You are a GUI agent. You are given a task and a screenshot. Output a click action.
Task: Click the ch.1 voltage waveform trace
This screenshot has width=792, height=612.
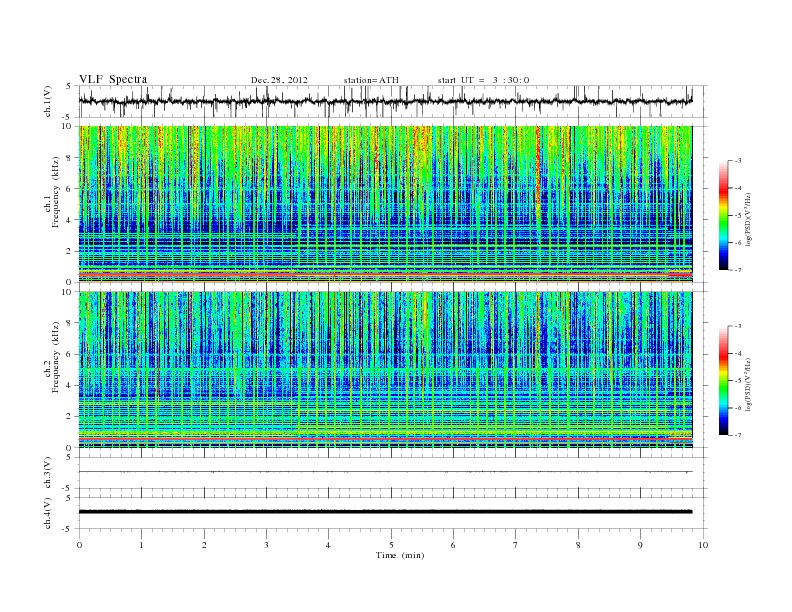385,101
